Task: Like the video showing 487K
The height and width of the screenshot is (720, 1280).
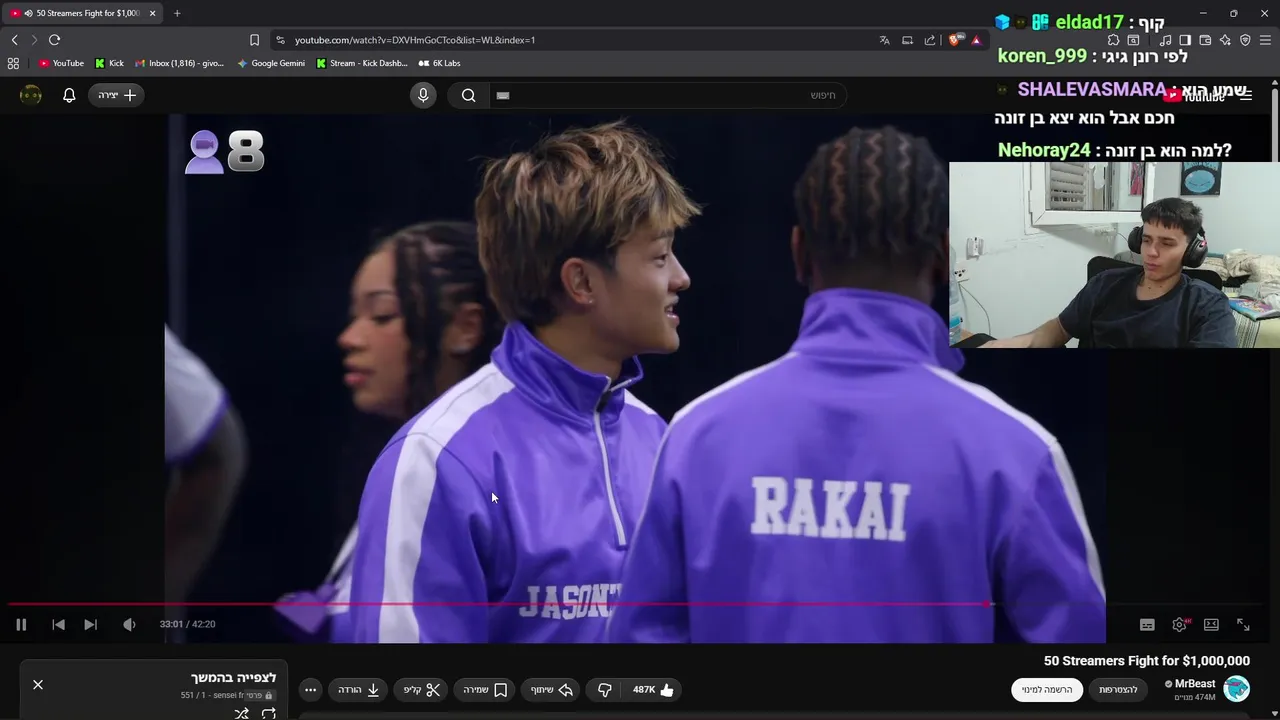Action: pos(653,689)
